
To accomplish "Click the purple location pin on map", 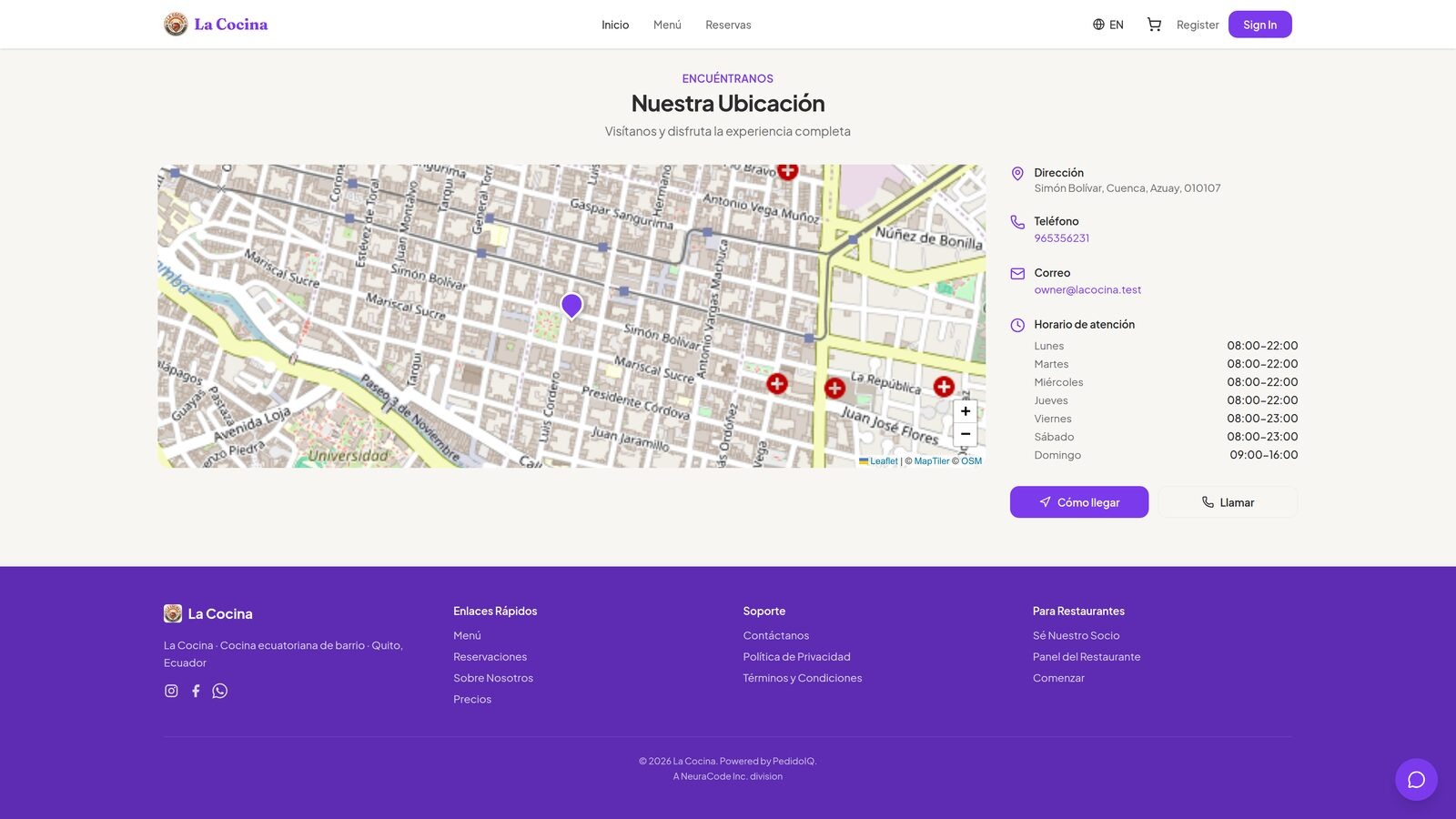I will [x=571, y=306].
